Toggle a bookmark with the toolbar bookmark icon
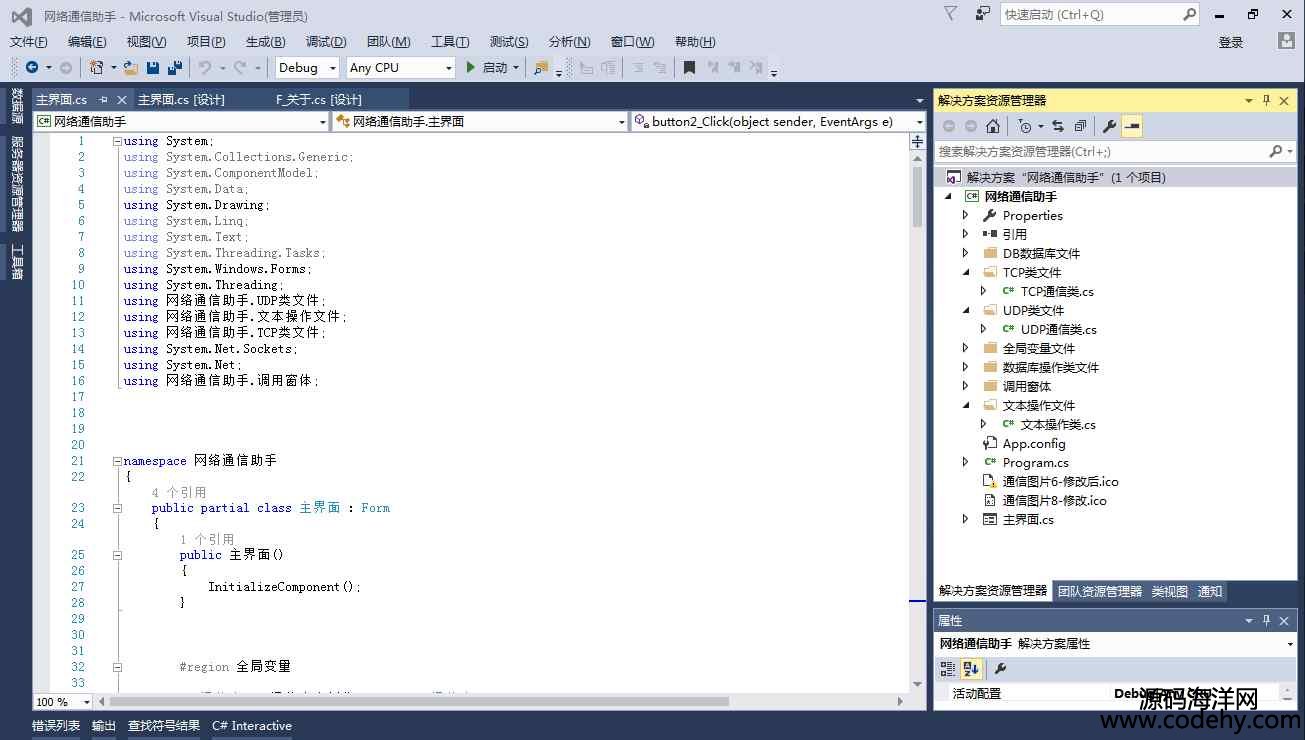This screenshot has height=740, width=1305. (689, 68)
